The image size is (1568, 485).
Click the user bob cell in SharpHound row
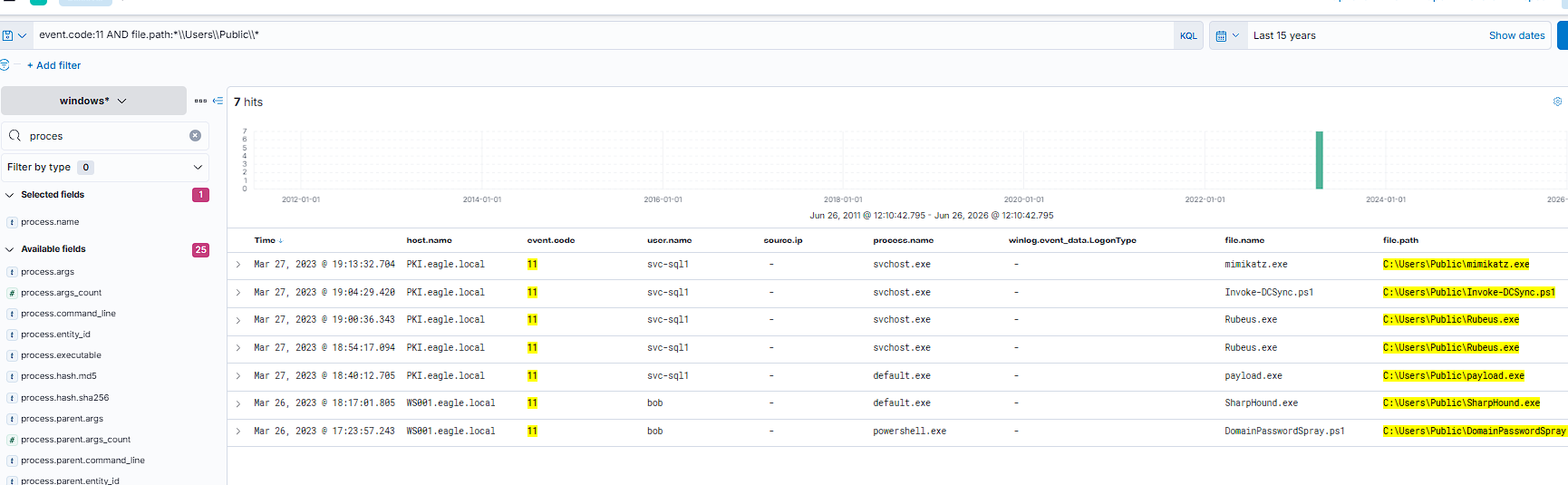pos(654,403)
